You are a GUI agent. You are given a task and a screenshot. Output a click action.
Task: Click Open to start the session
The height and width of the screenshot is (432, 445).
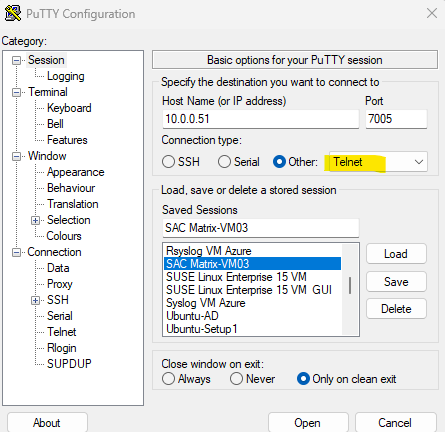pyautogui.click(x=308, y=423)
